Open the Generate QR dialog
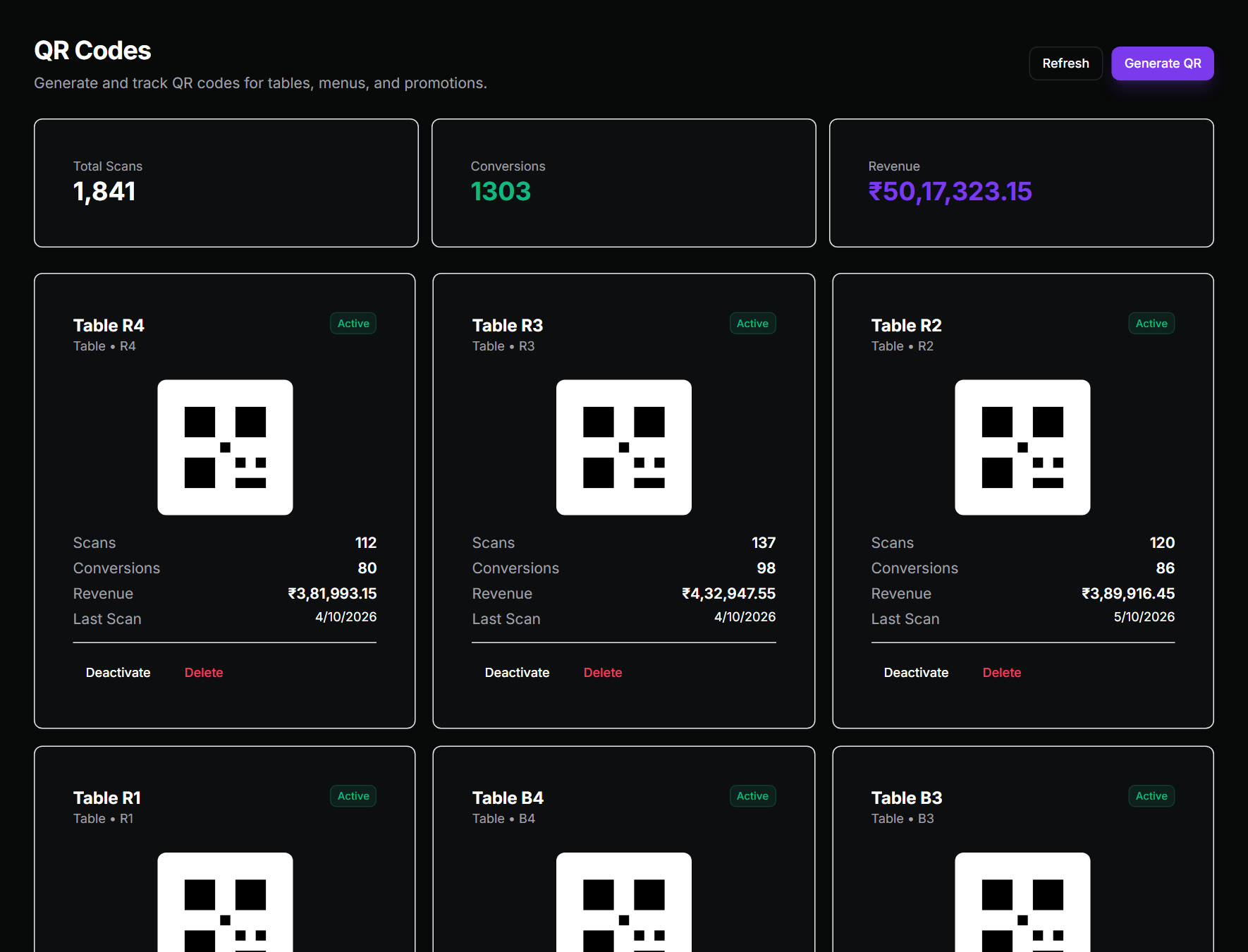 [1163, 63]
